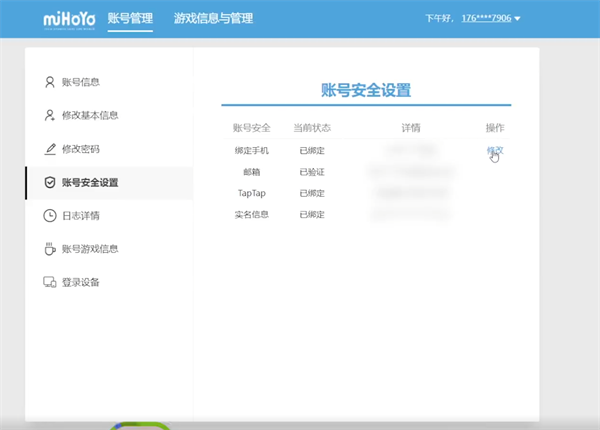Screen dimensions: 600x430
Task: Select the TapTap row label
Action: [251, 193]
